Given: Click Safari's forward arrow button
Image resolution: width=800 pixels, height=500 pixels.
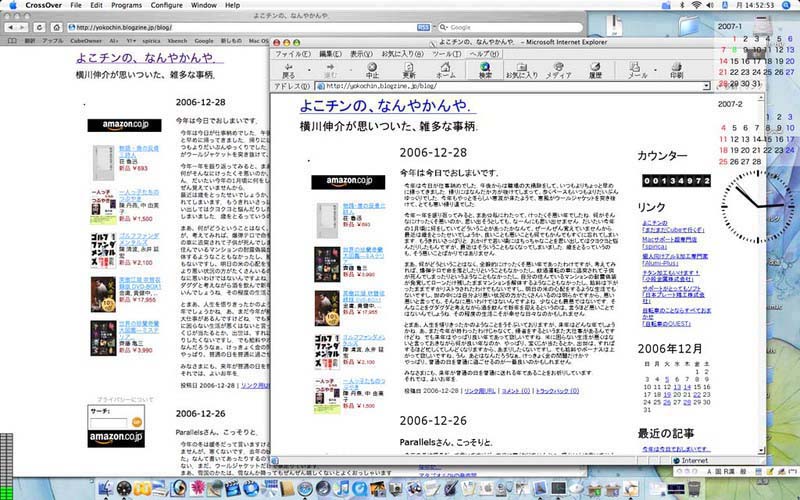Looking at the screenshot, I should point(23,28).
